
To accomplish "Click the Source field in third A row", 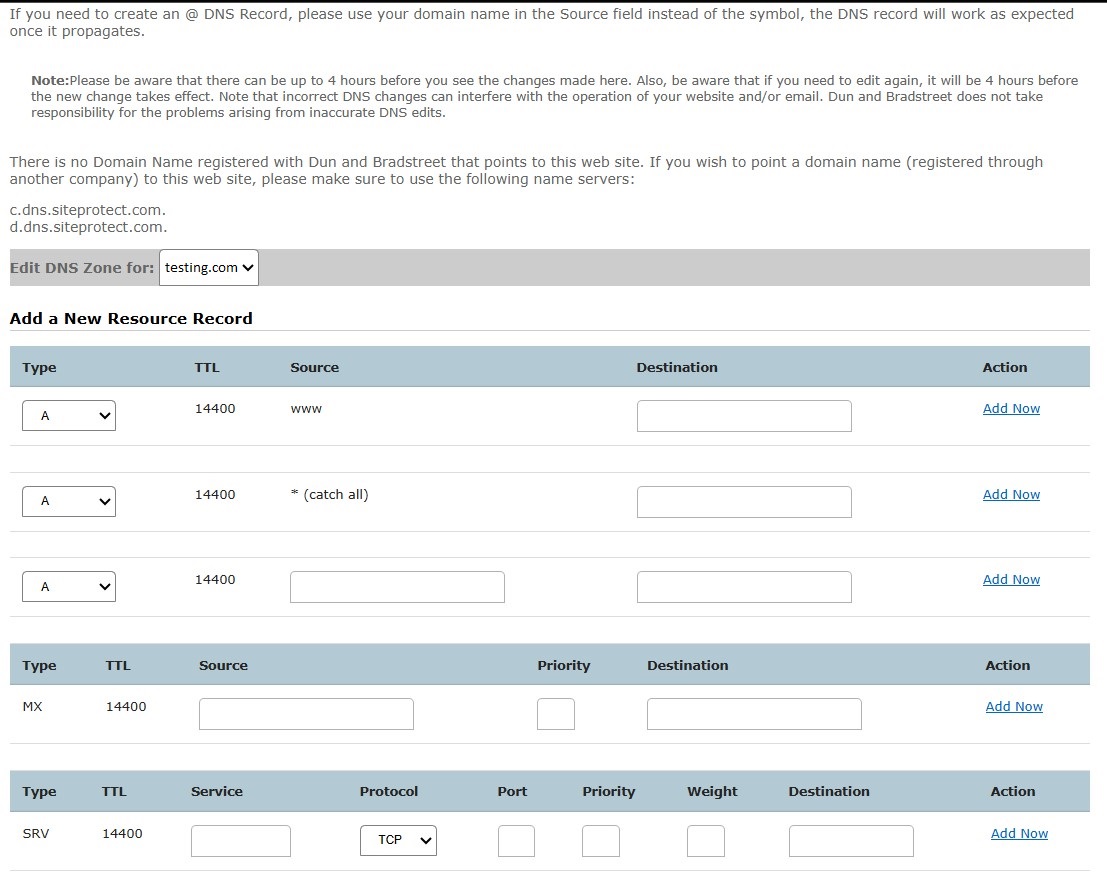I will (397, 587).
